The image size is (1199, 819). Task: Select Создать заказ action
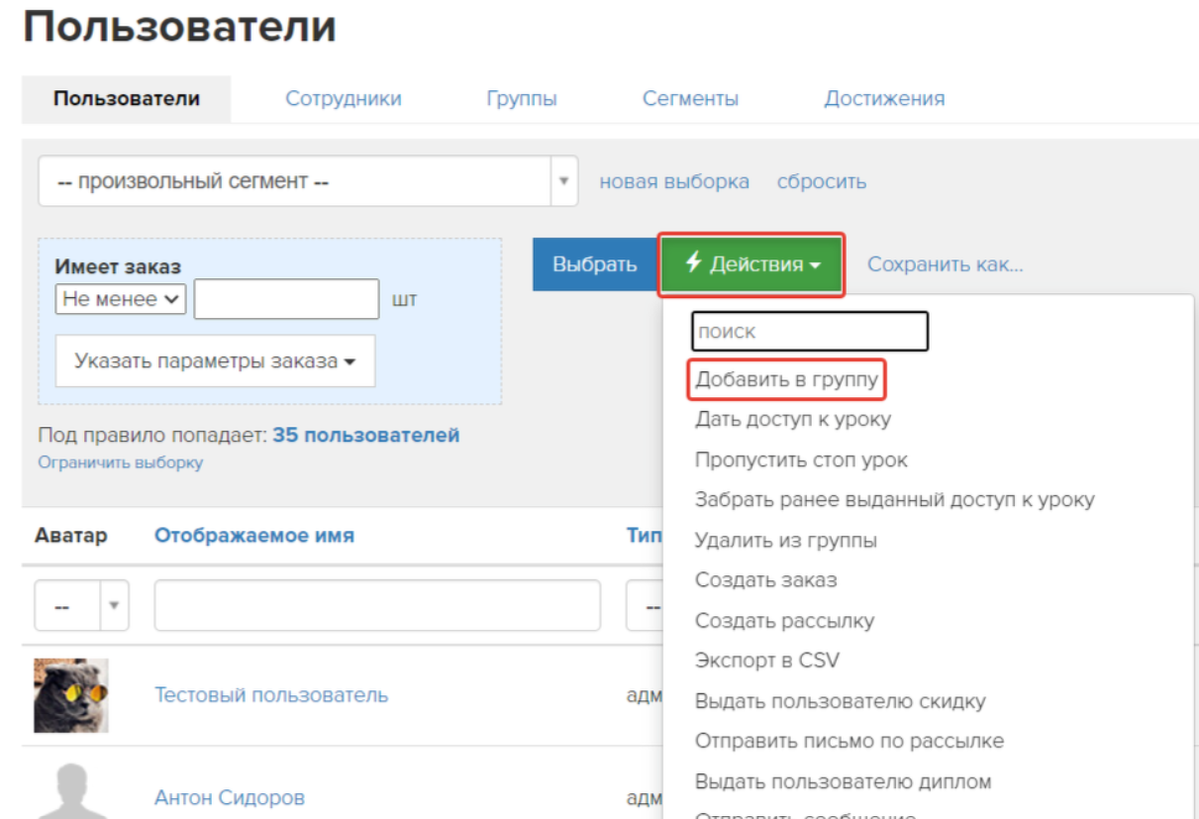pos(765,580)
